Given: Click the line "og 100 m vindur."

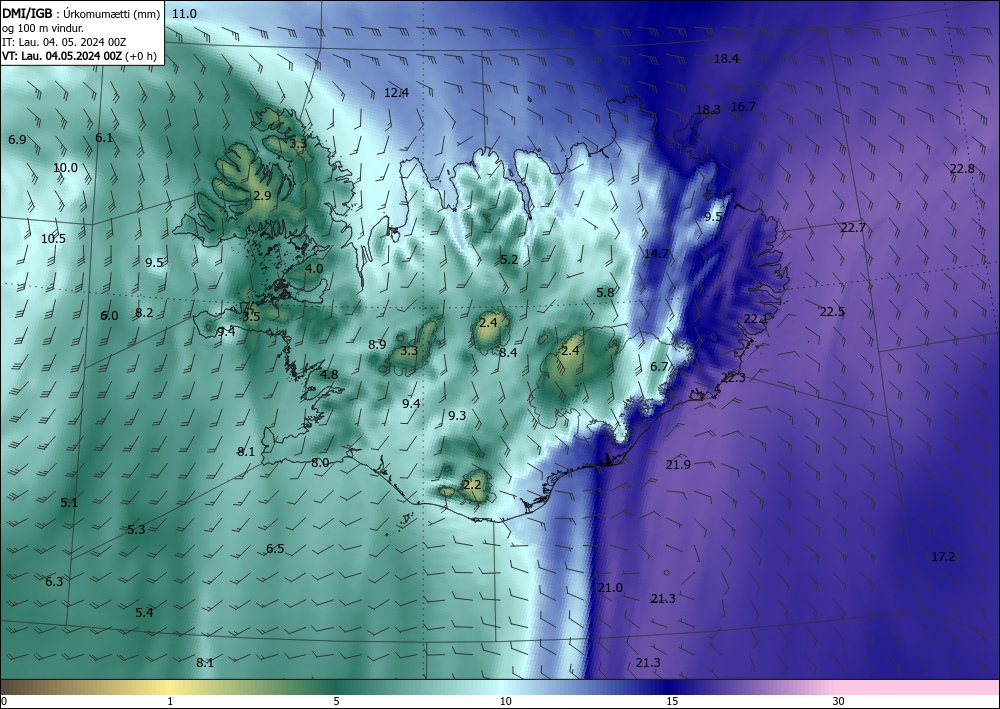Looking at the screenshot, I should point(43,28).
